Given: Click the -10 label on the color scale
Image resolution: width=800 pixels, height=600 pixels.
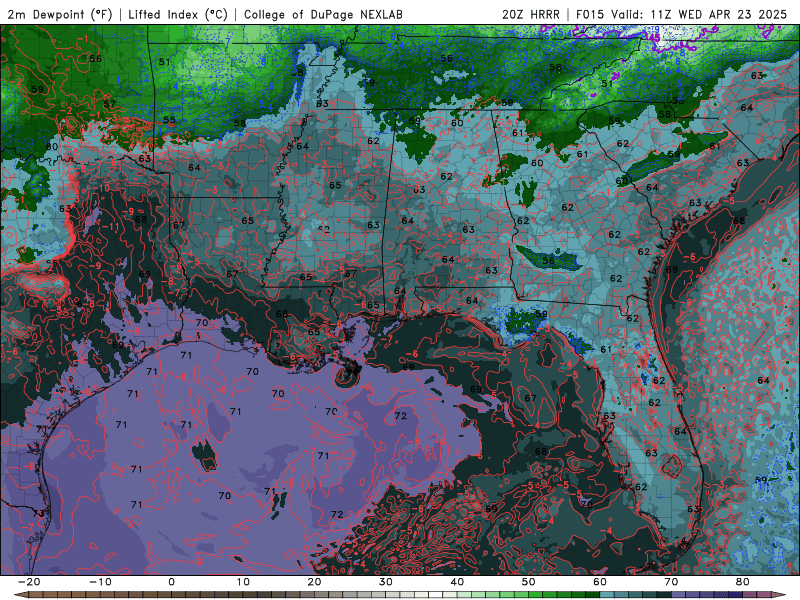Looking at the screenshot, I should point(100,582).
